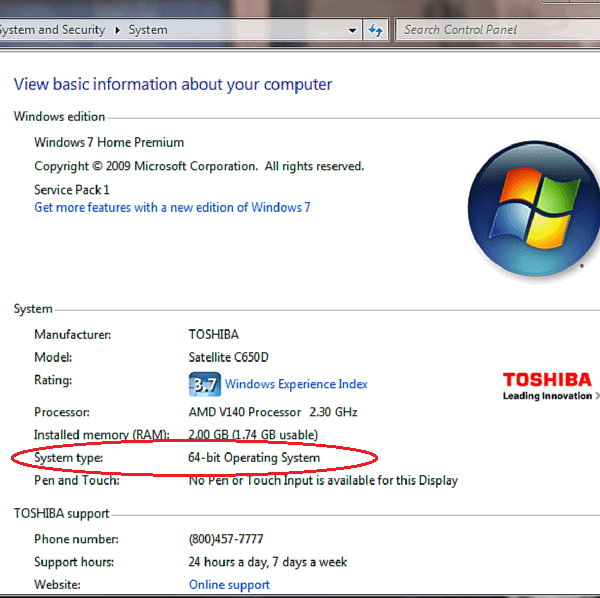
Task: Click the Copyright 2009 Microsoft Corporation line
Action: coord(199,166)
